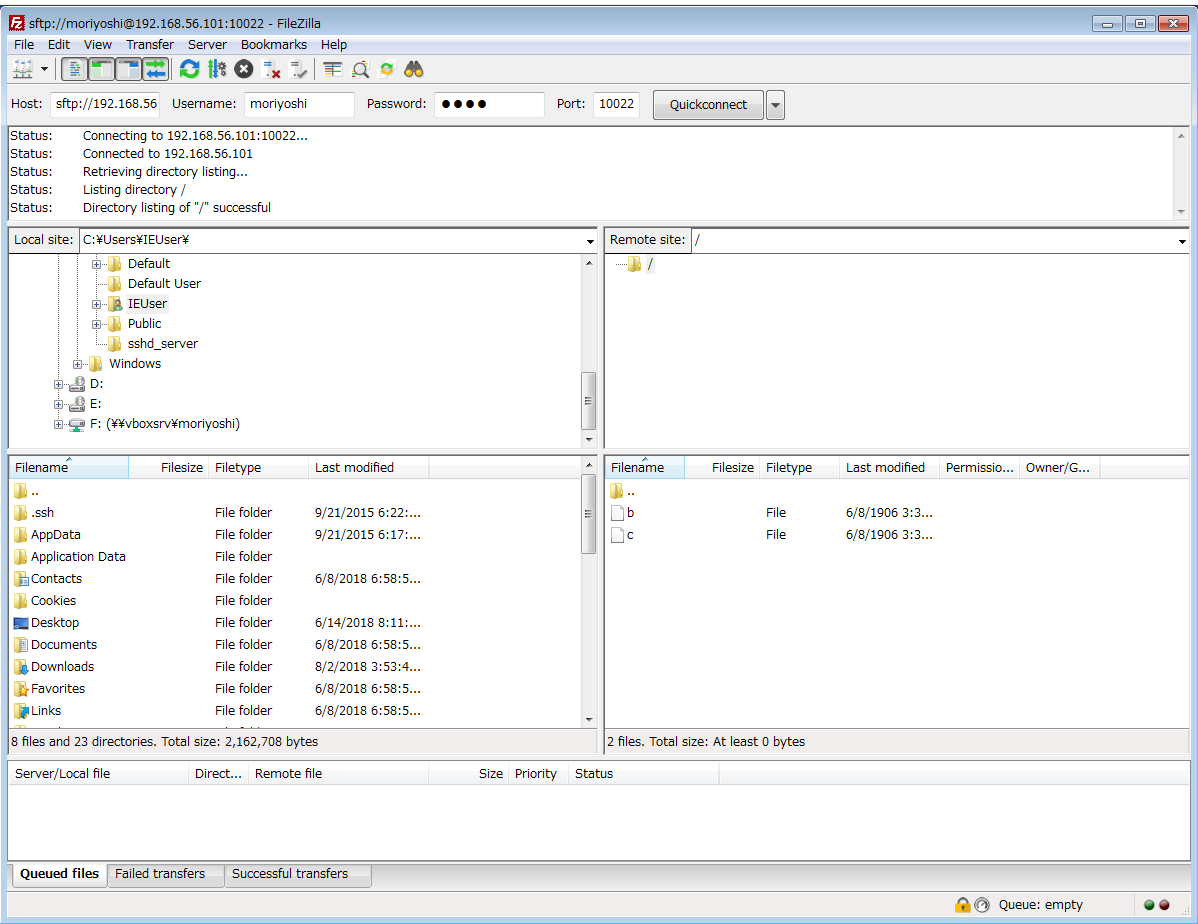Select the Default User folder
This screenshot has width=1198, height=924.
[164, 284]
